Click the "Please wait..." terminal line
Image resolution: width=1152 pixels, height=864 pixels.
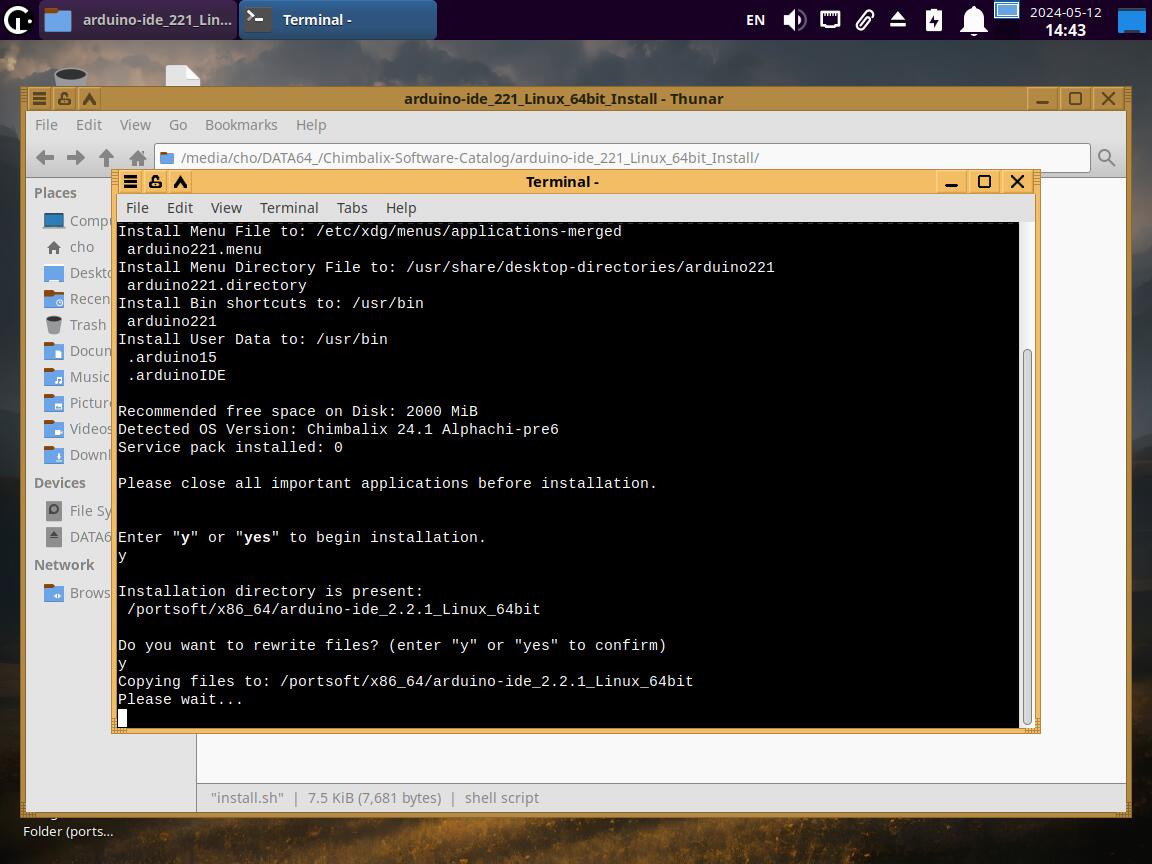tap(180, 699)
